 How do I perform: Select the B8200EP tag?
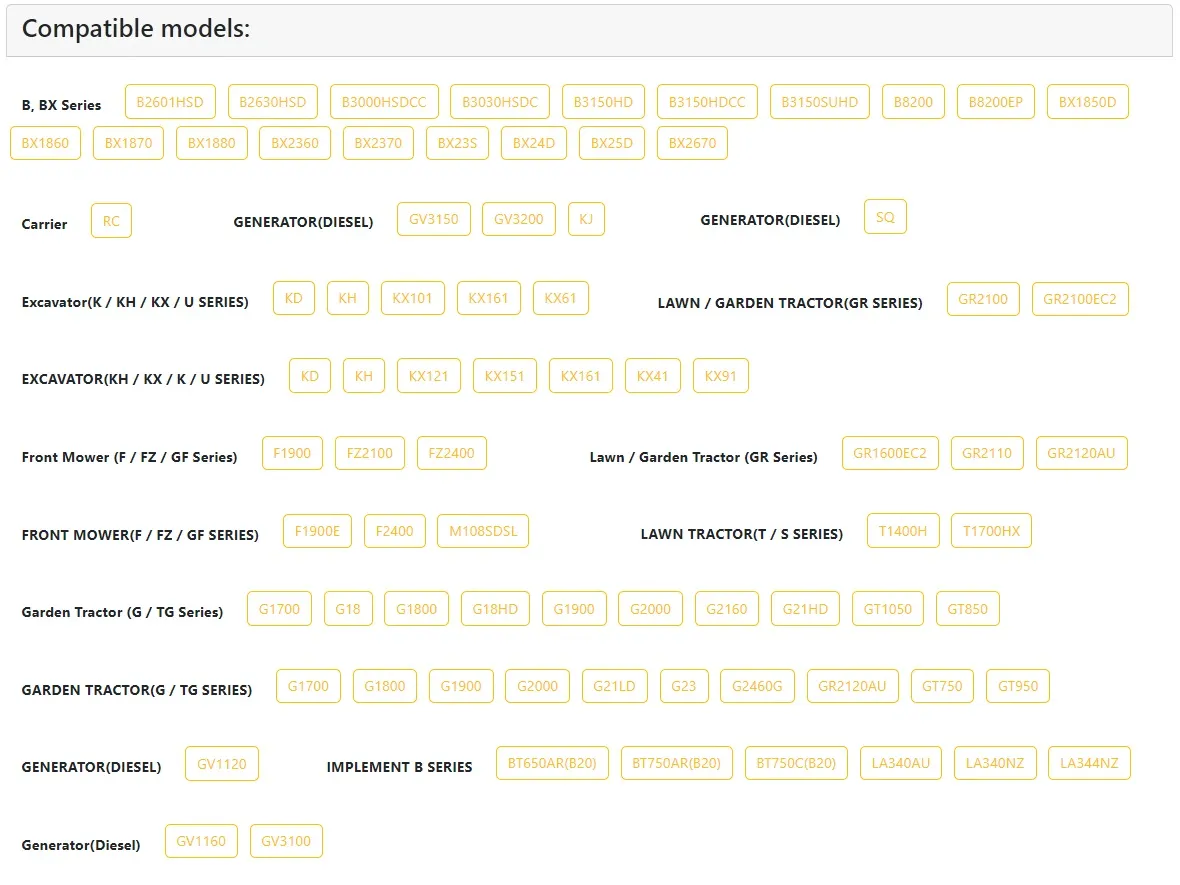tap(996, 102)
